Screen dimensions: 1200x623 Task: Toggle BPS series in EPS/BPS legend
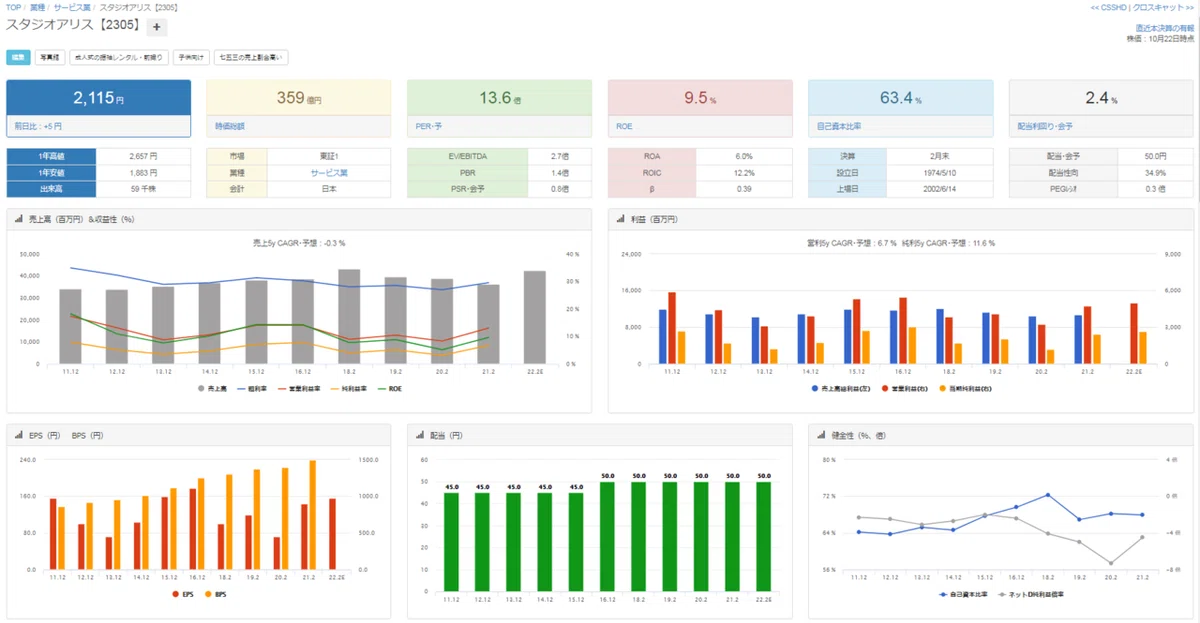tap(216, 594)
